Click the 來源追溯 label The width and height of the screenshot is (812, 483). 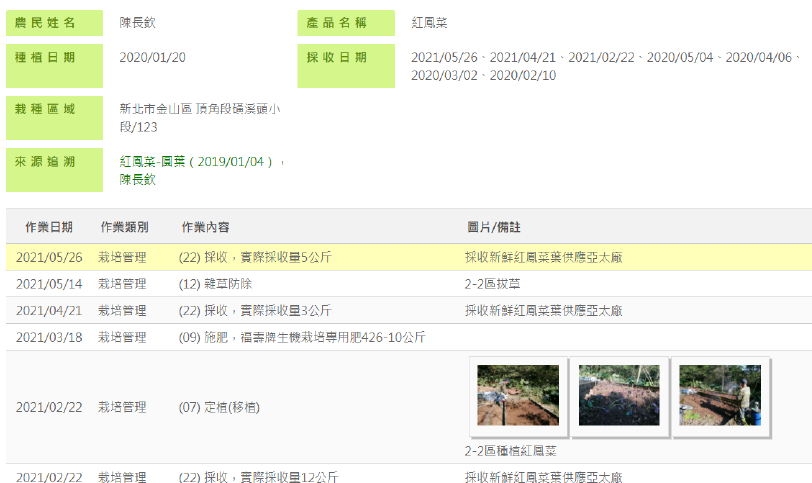tap(54, 170)
